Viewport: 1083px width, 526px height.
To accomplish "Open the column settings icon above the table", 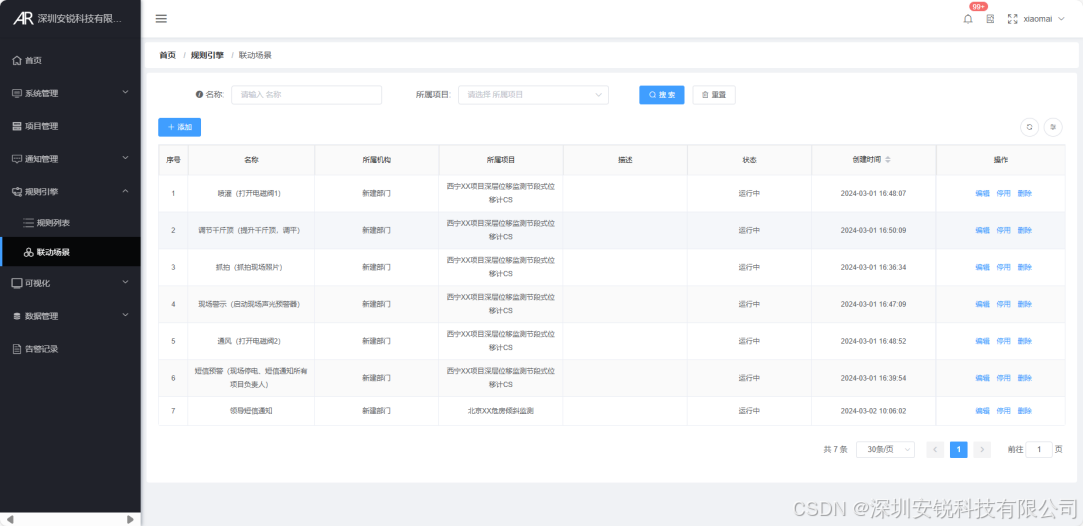I will [x=1053, y=127].
